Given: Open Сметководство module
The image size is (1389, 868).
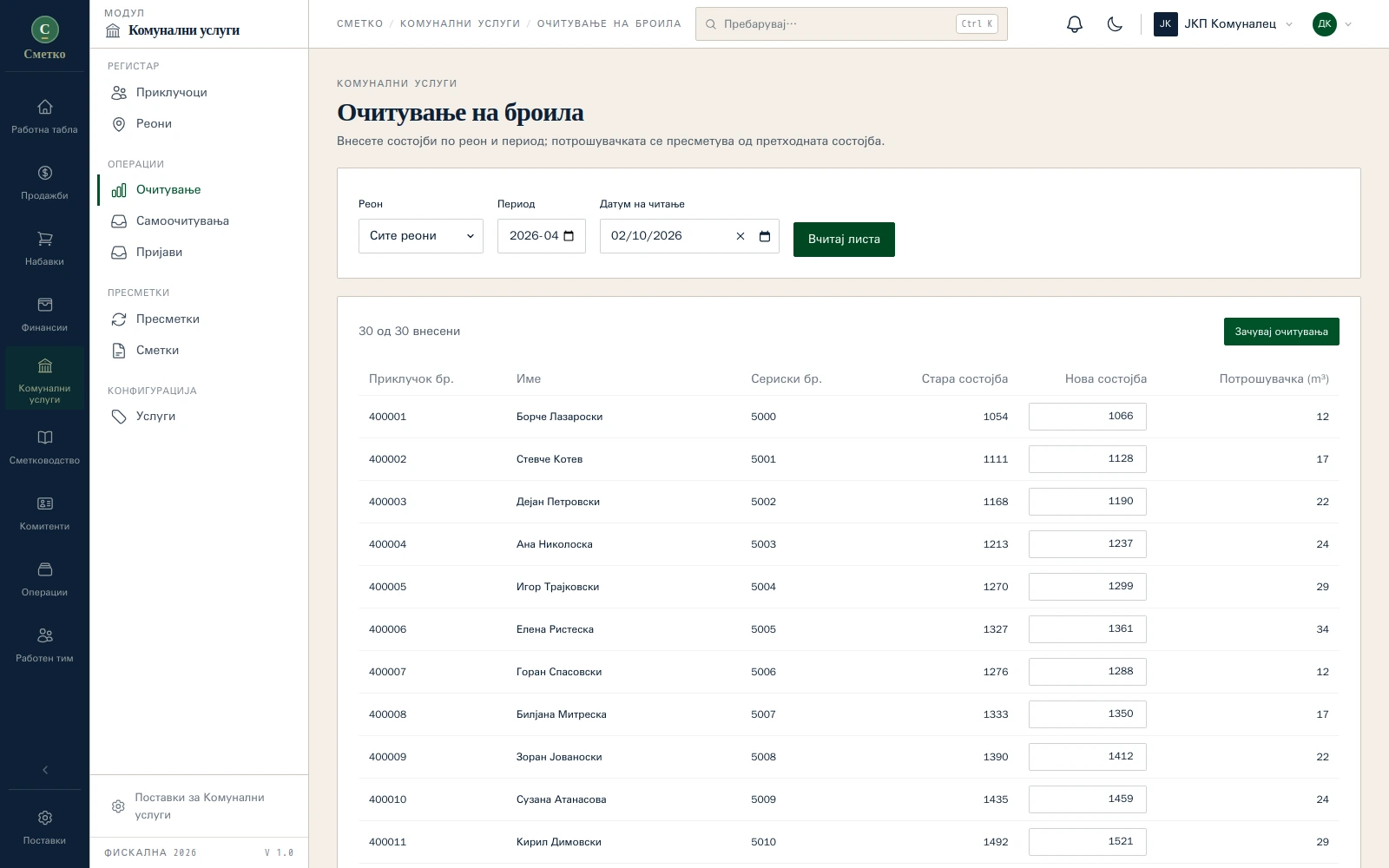Looking at the screenshot, I should (44, 448).
